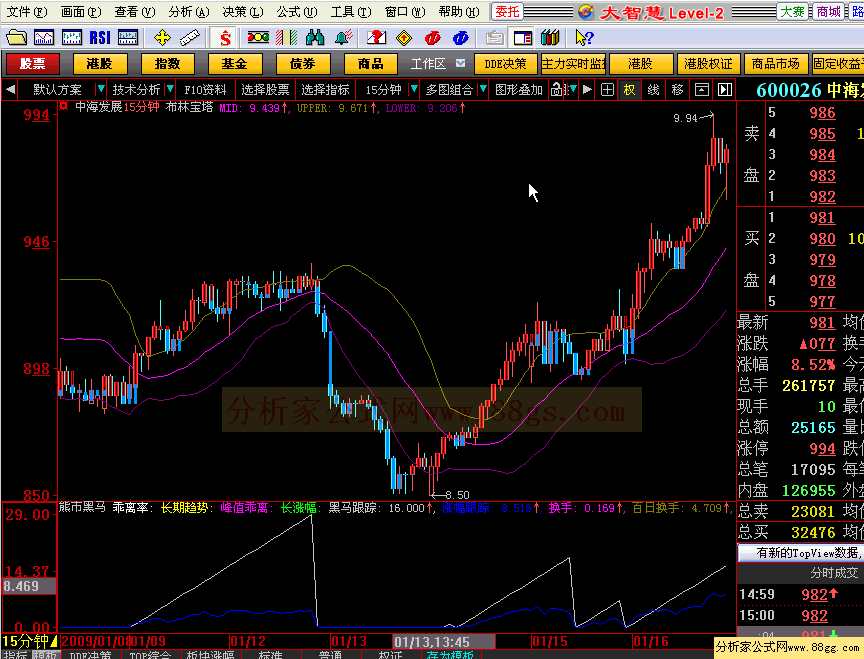The width and height of the screenshot is (864, 659).
Task: Open the 分析 menu
Action: (x=188, y=12)
